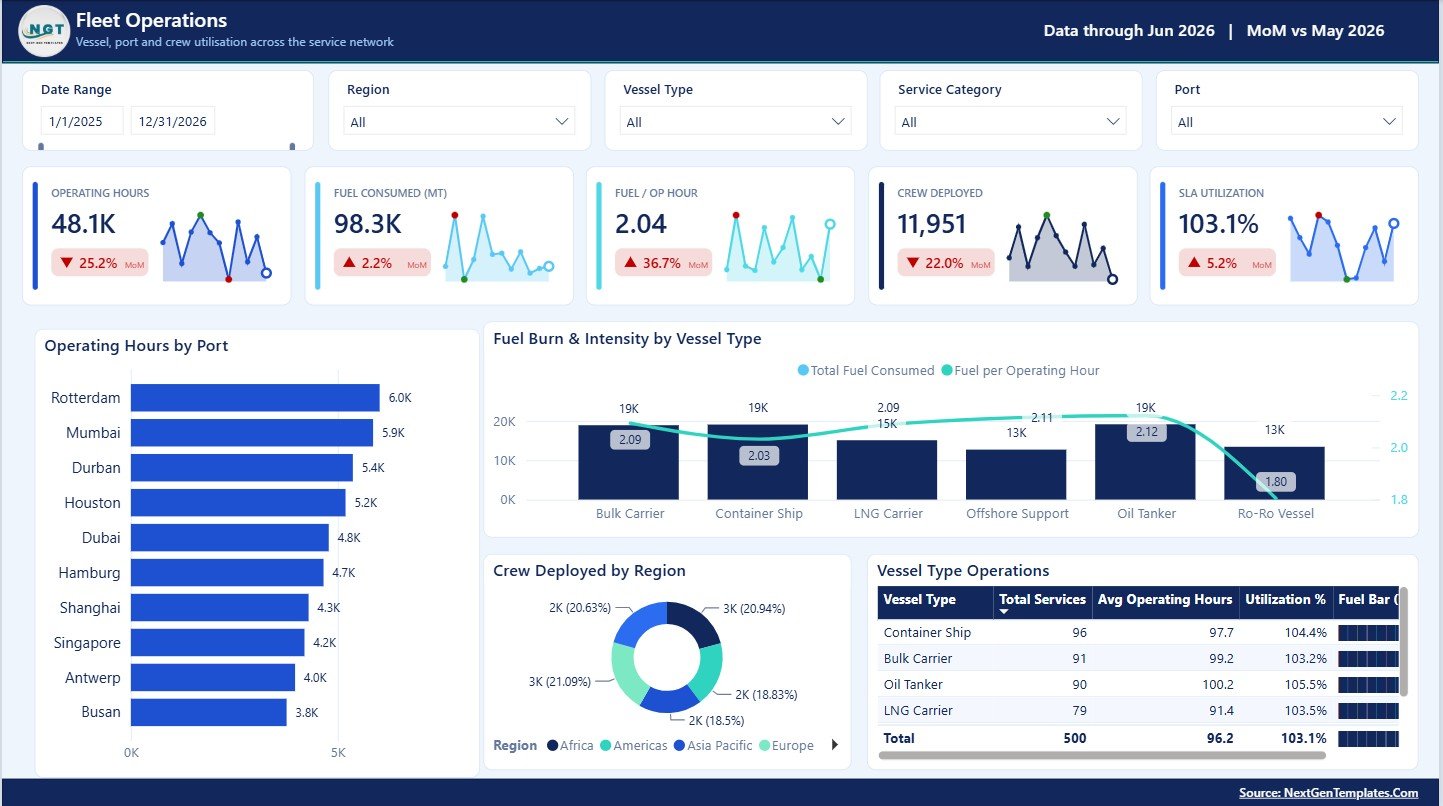Click the table's vertical scrollbar
This screenshot has width=1443, height=806.
[x=1403, y=642]
